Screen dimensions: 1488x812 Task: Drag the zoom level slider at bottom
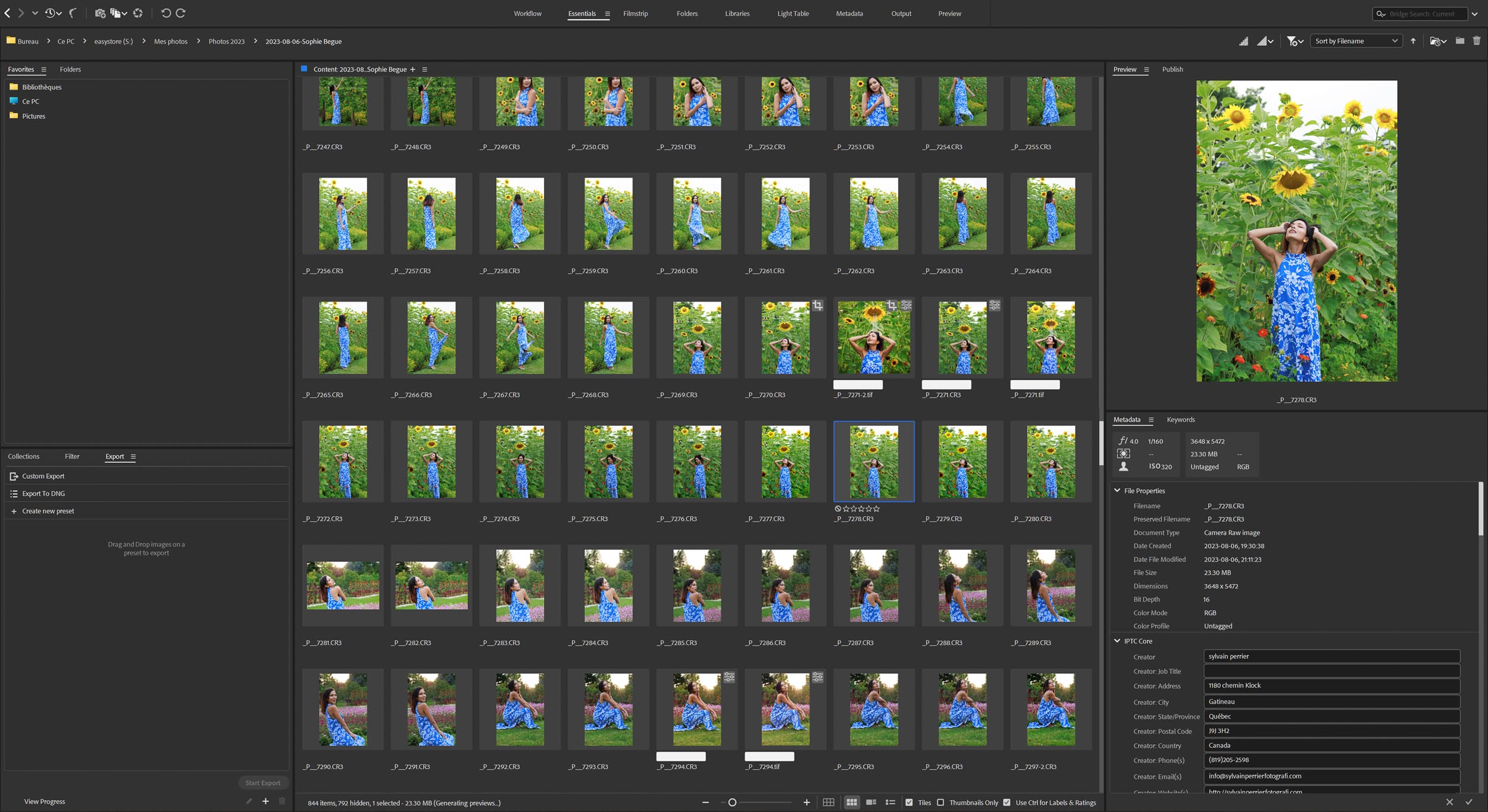[x=729, y=802]
